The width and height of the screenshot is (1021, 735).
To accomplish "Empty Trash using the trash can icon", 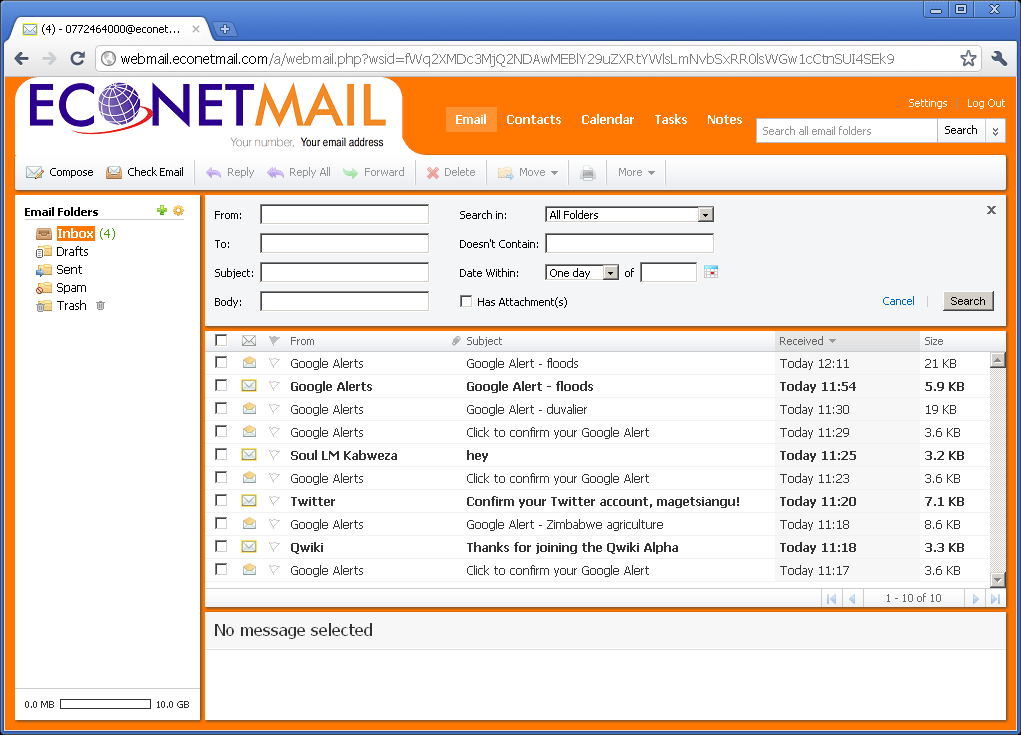I will (98, 306).
